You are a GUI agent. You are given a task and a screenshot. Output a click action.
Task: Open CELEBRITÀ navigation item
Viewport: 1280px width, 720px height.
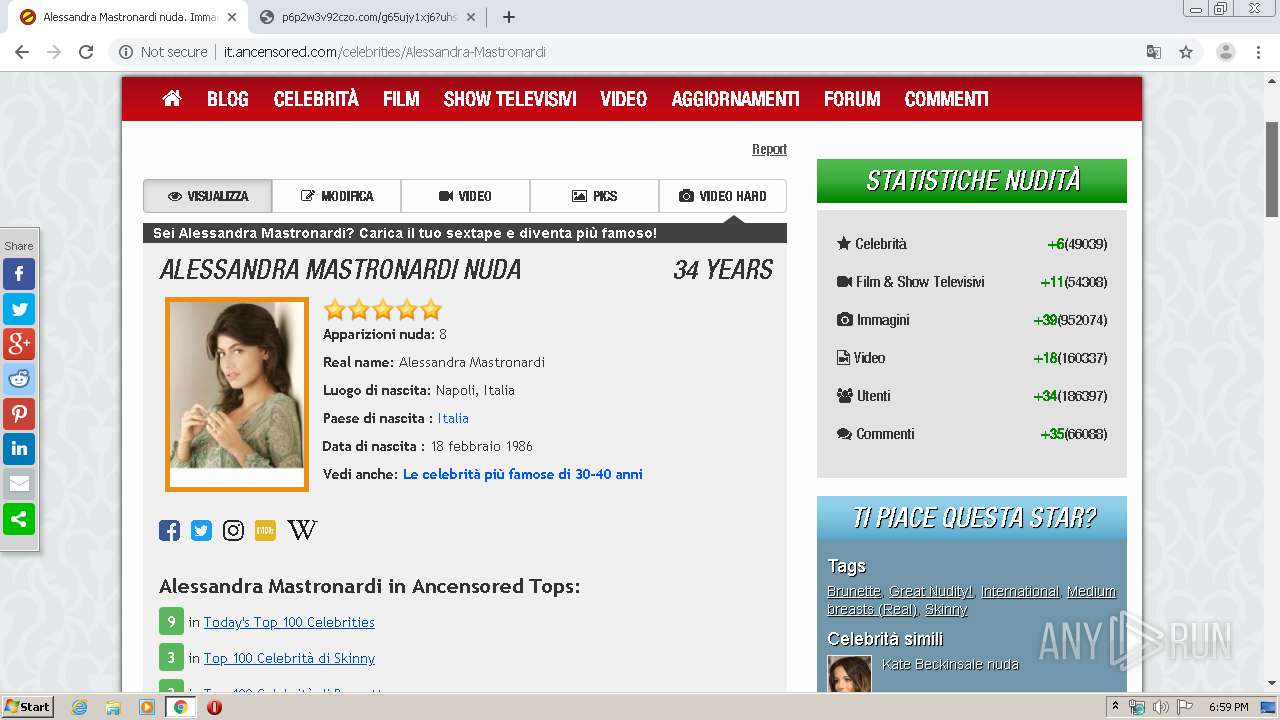316,99
